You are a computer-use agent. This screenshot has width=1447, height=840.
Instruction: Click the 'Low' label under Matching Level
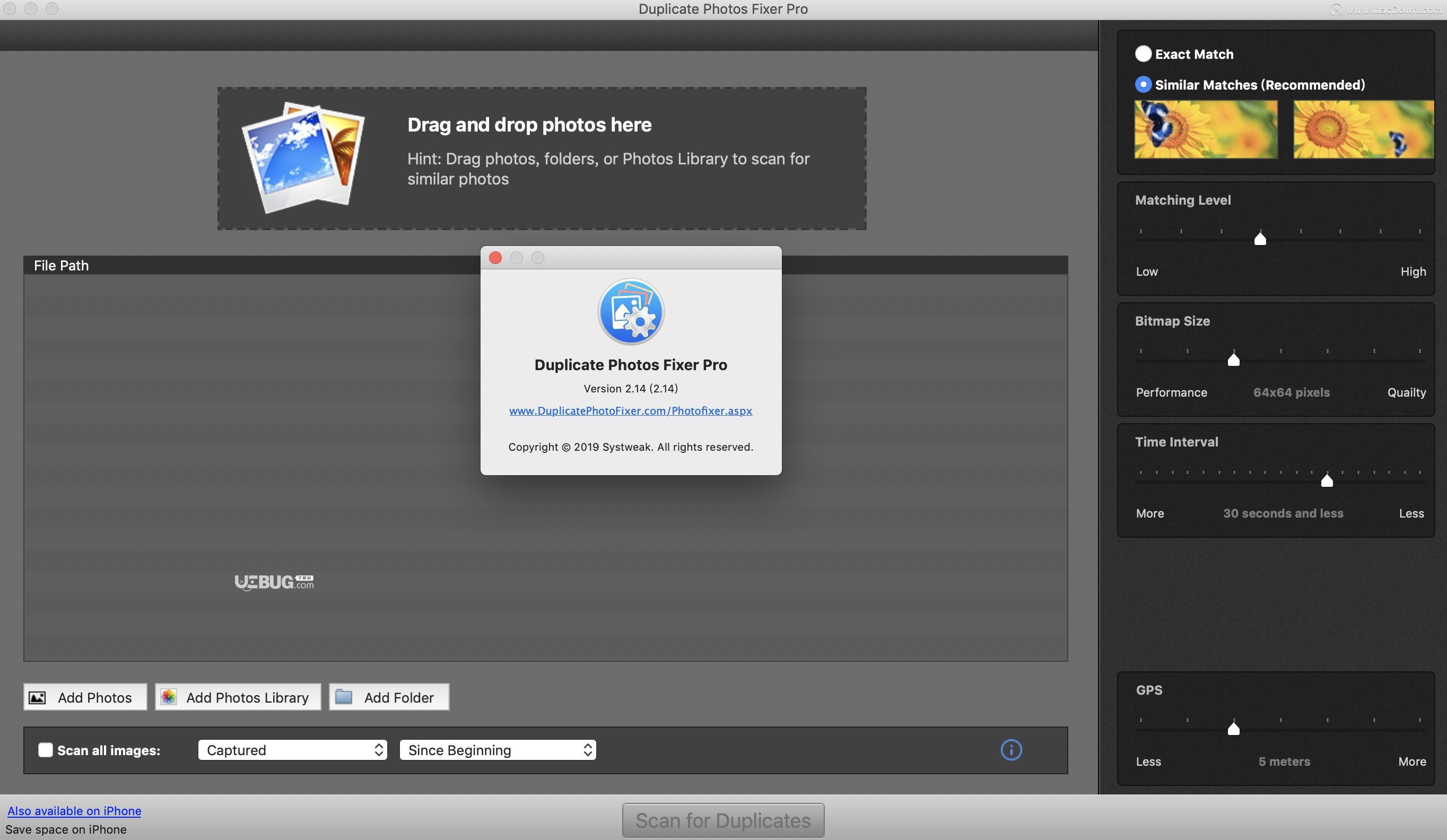1147,272
